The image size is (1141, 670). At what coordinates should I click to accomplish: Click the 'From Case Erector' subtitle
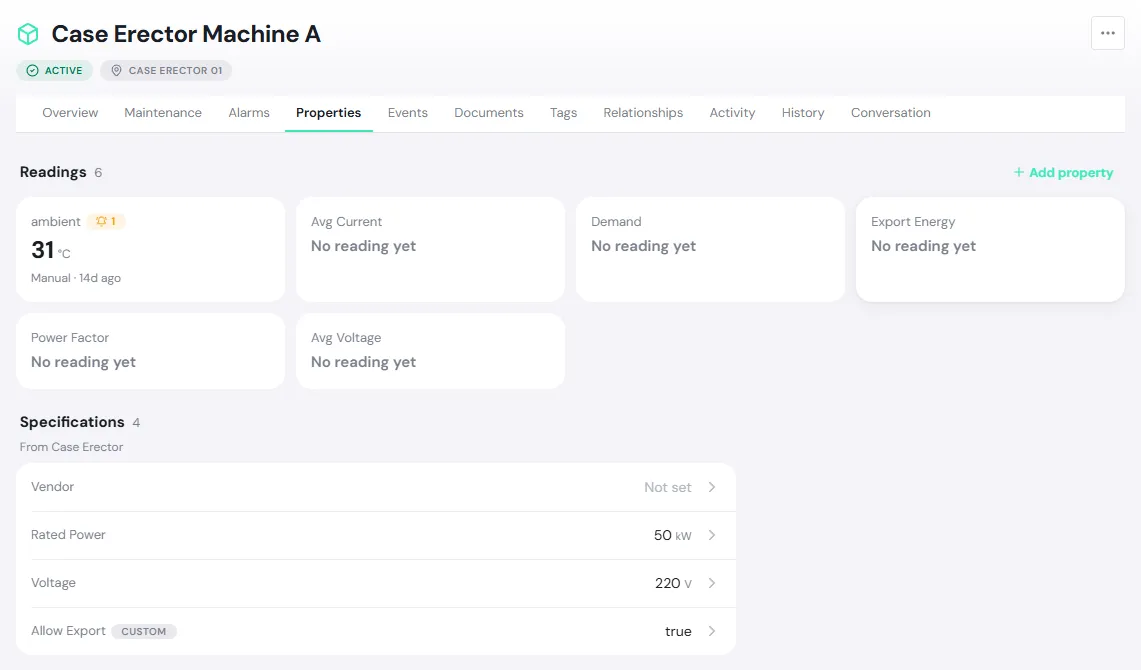click(x=71, y=447)
